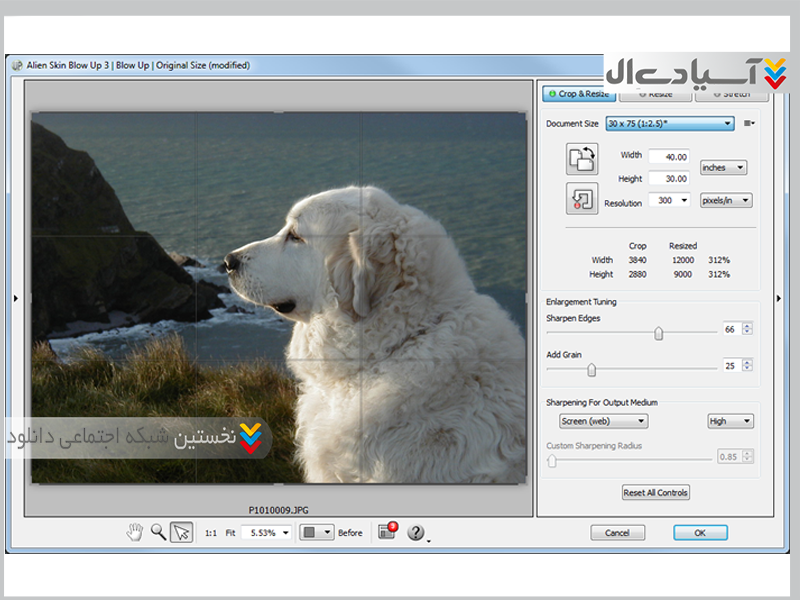Click the swap width and height icon

(x=581, y=158)
